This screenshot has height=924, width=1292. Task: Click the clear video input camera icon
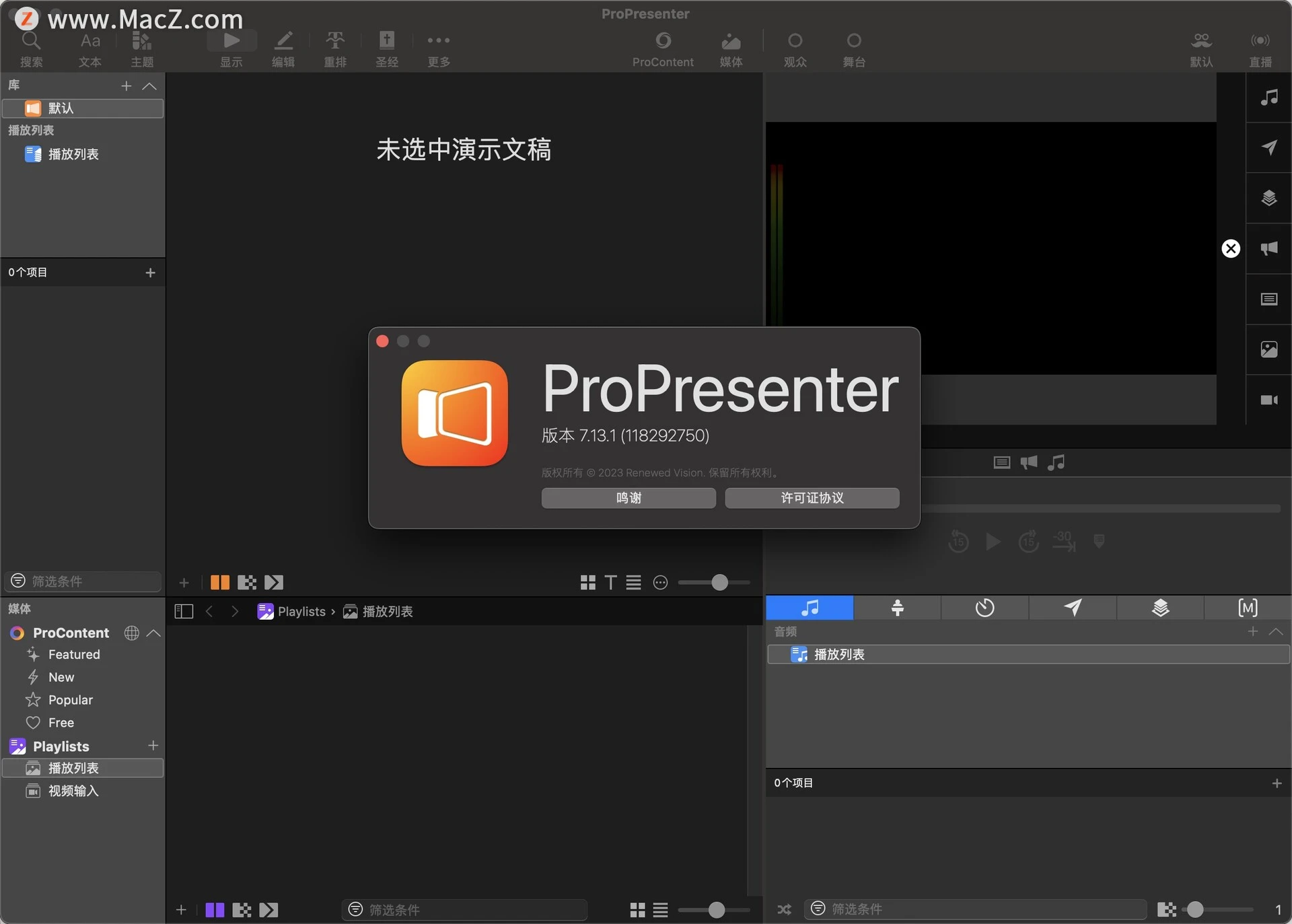(1268, 400)
